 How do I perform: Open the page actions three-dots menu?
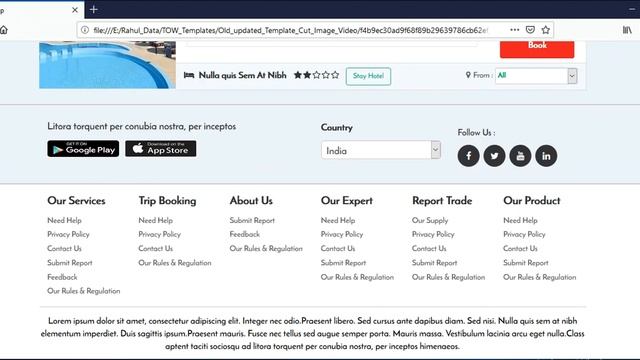515,30
